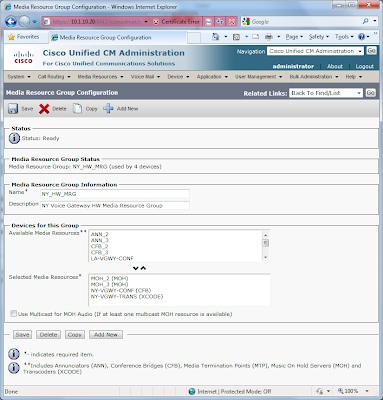Screen dimensions: 383x400
Task: Expand the address bar URL dropdown arrow
Action: pyautogui.click(x=146, y=22)
